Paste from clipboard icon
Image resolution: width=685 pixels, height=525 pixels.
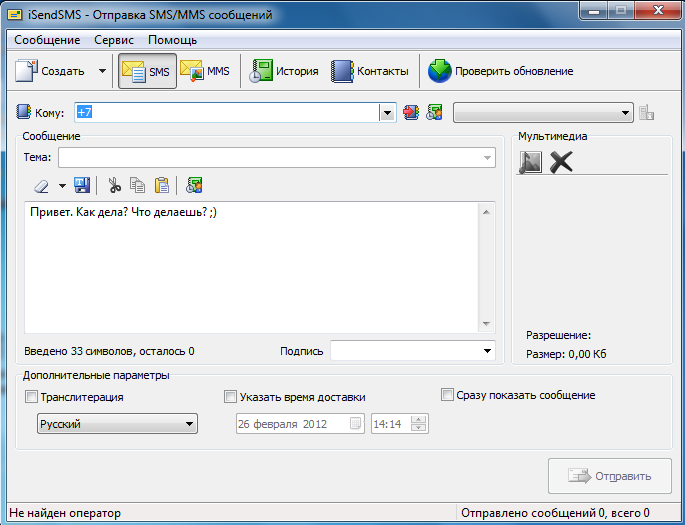pos(162,185)
